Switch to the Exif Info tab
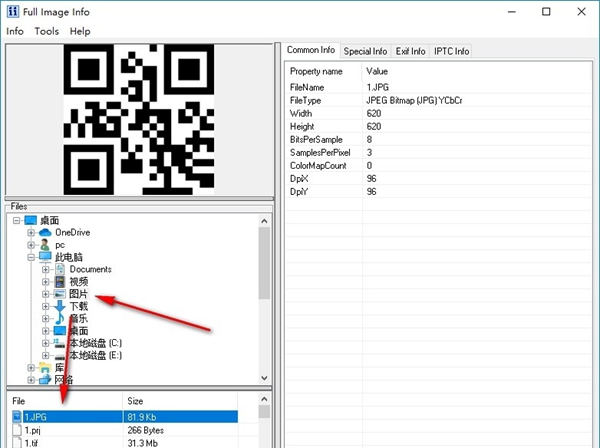Image resolution: width=600 pixels, height=448 pixels. click(x=410, y=51)
